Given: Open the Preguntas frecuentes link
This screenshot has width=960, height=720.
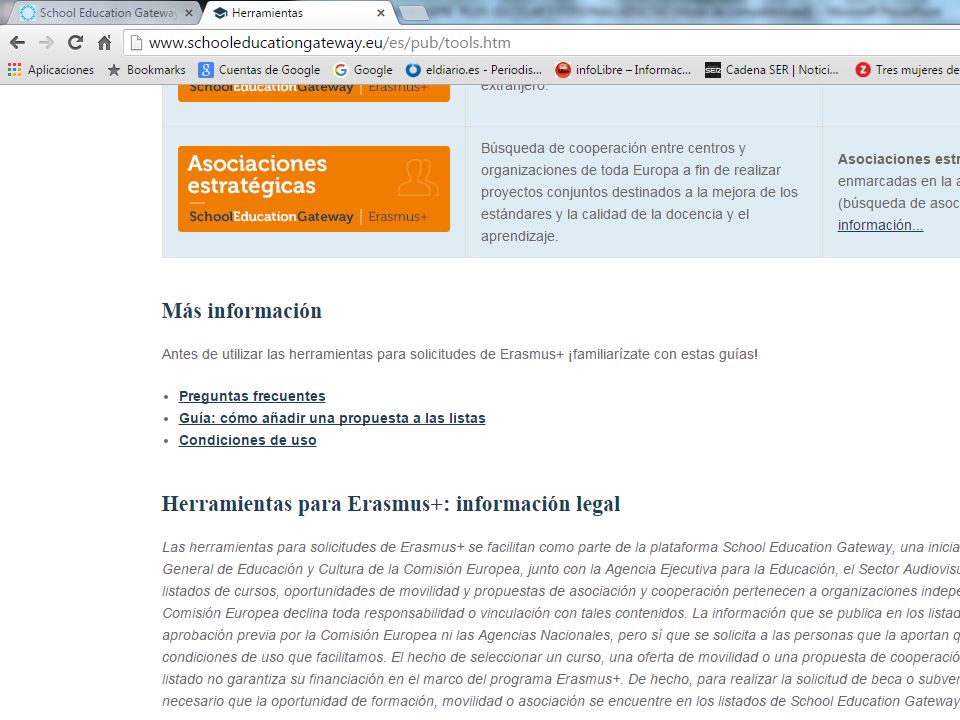Looking at the screenshot, I should coord(252,396).
